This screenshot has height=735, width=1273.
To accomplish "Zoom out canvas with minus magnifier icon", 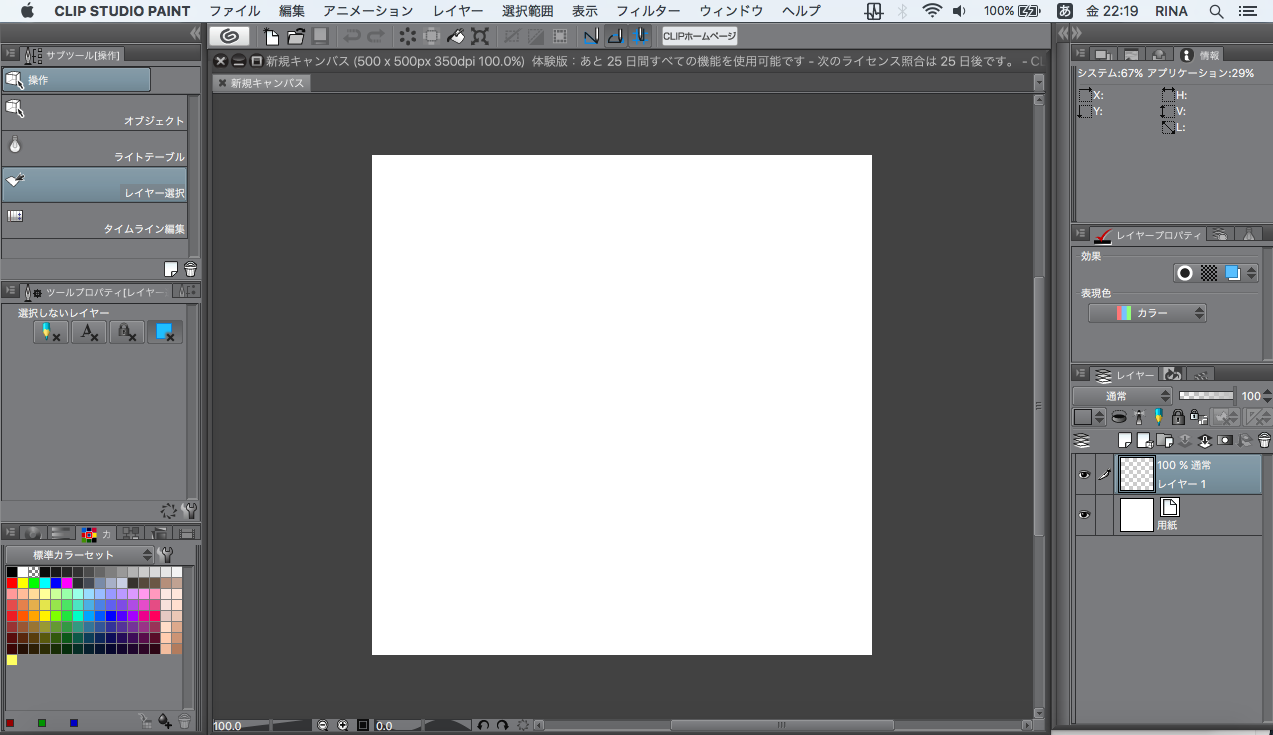I will tap(323, 725).
